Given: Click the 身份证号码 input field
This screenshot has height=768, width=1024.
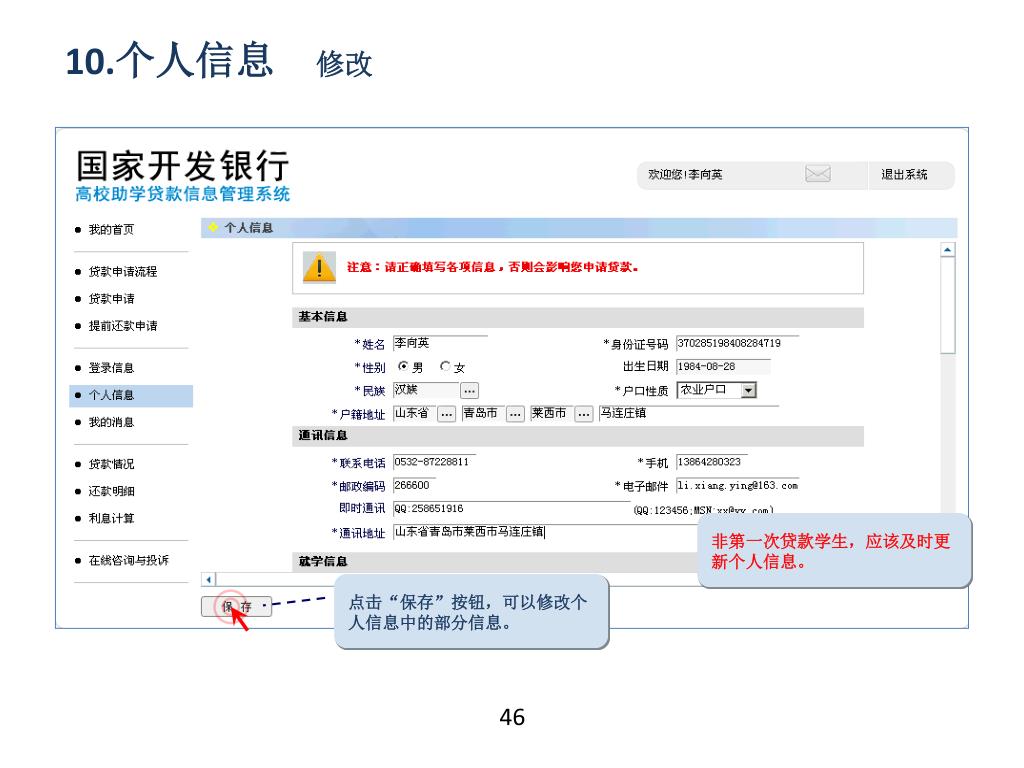Looking at the screenshot, I should pos(737,344).
